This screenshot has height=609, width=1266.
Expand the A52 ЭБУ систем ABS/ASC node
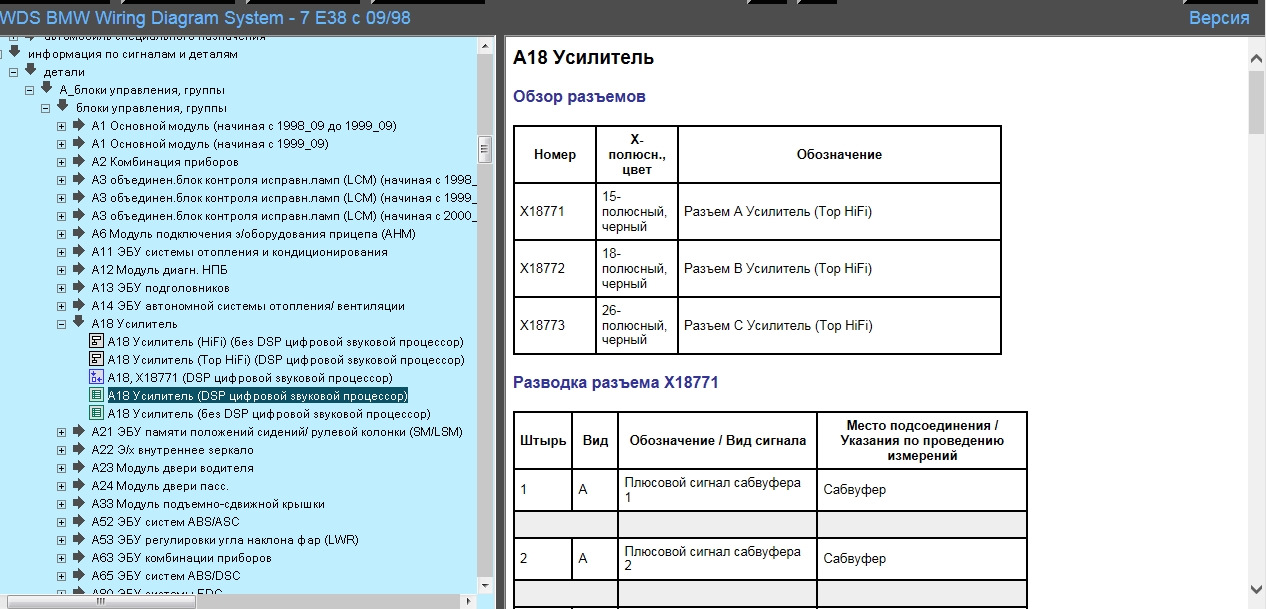tap(62, 522)
